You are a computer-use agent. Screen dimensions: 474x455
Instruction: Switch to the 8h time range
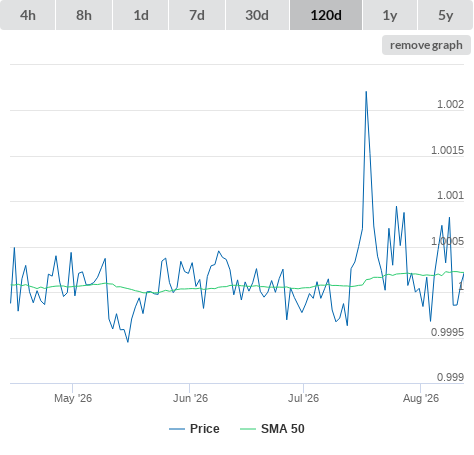click(84, 15)
